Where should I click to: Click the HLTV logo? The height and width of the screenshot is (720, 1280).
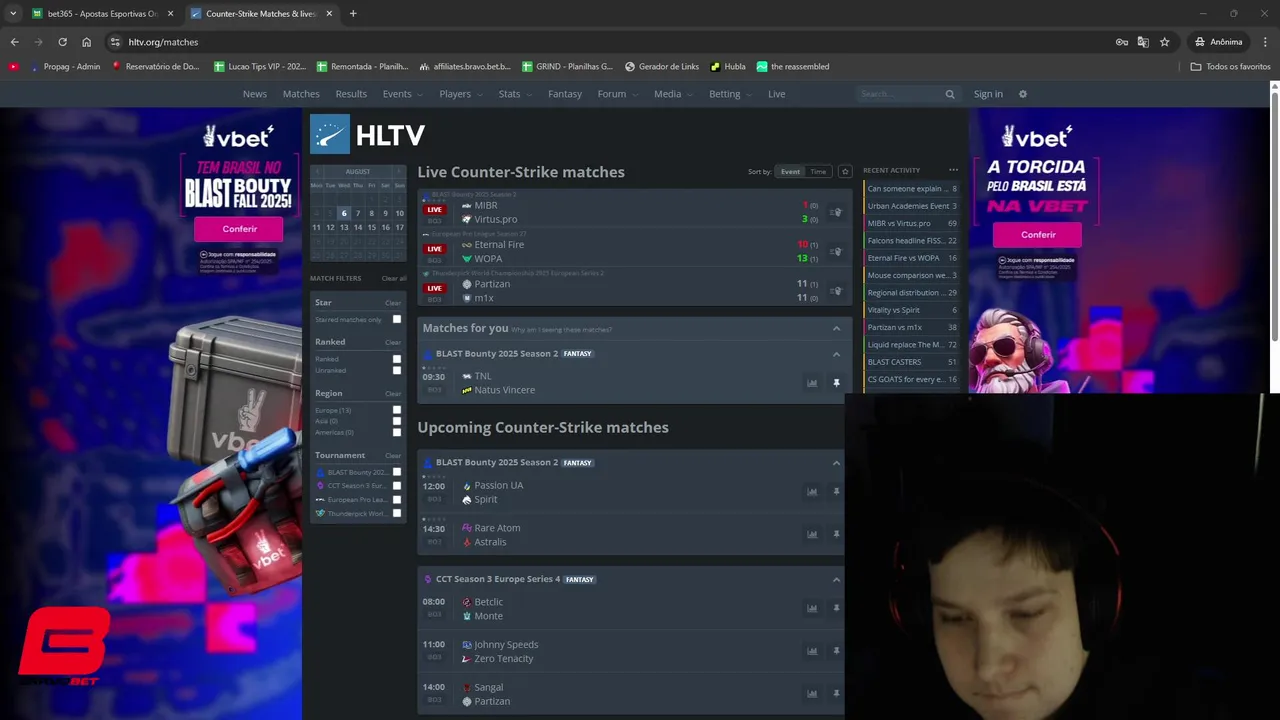pyautogui.click(x=367, y=134)
